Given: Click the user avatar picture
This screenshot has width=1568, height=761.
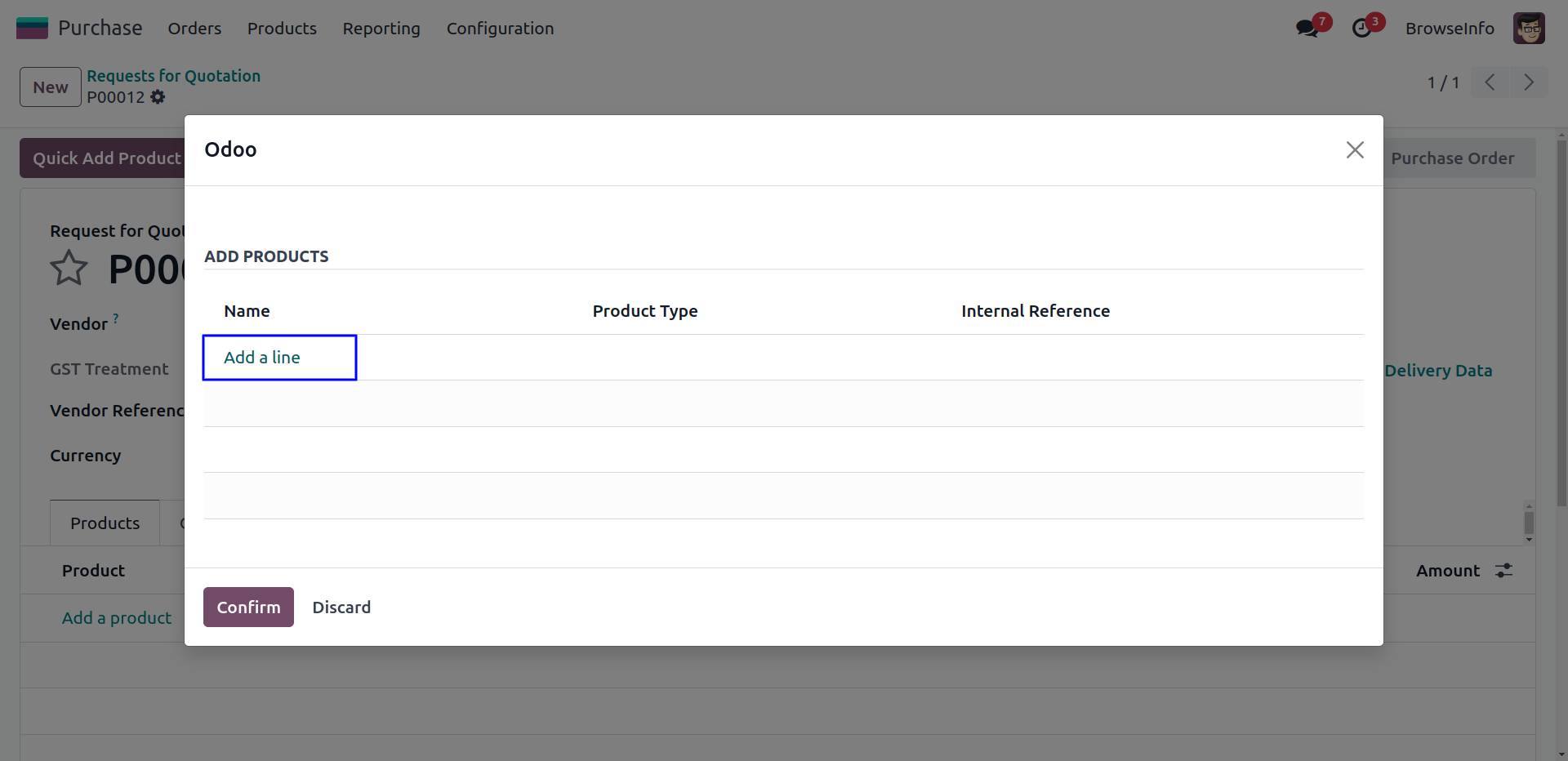Looking at the screenshot, I should point(1529,29).
